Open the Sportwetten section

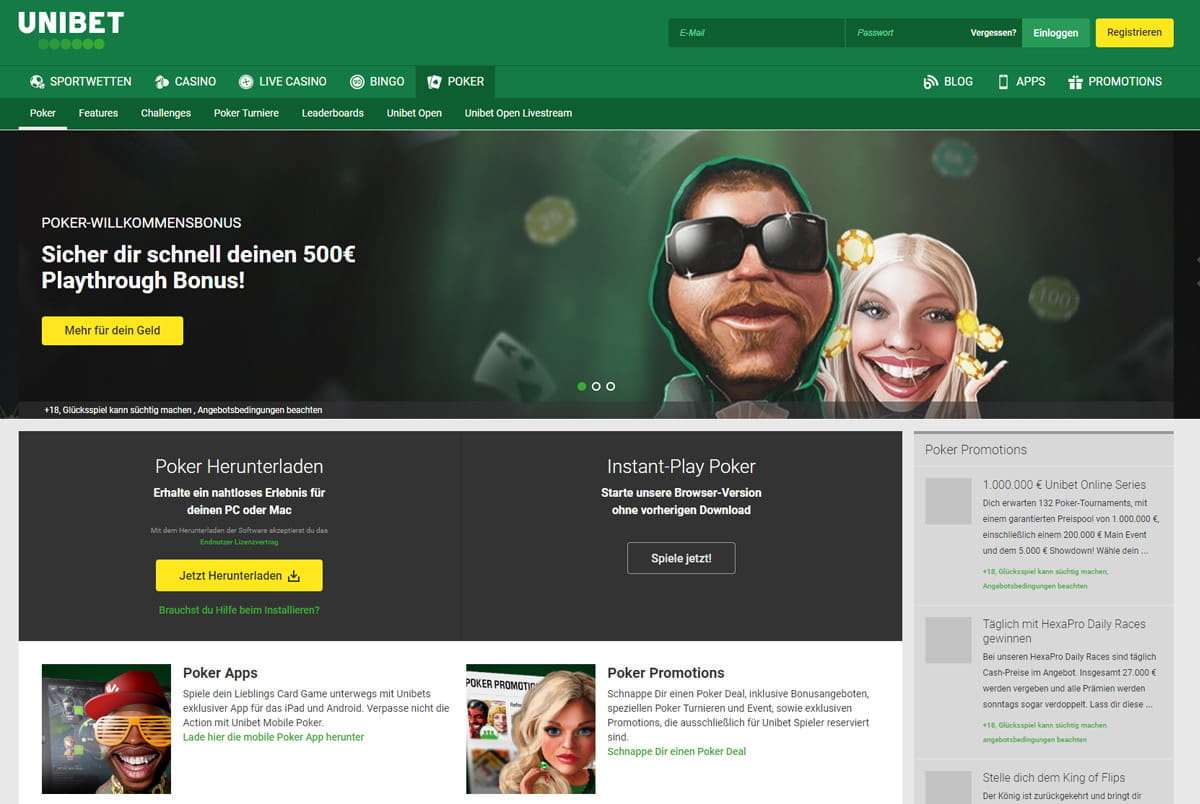pos(81,82)
